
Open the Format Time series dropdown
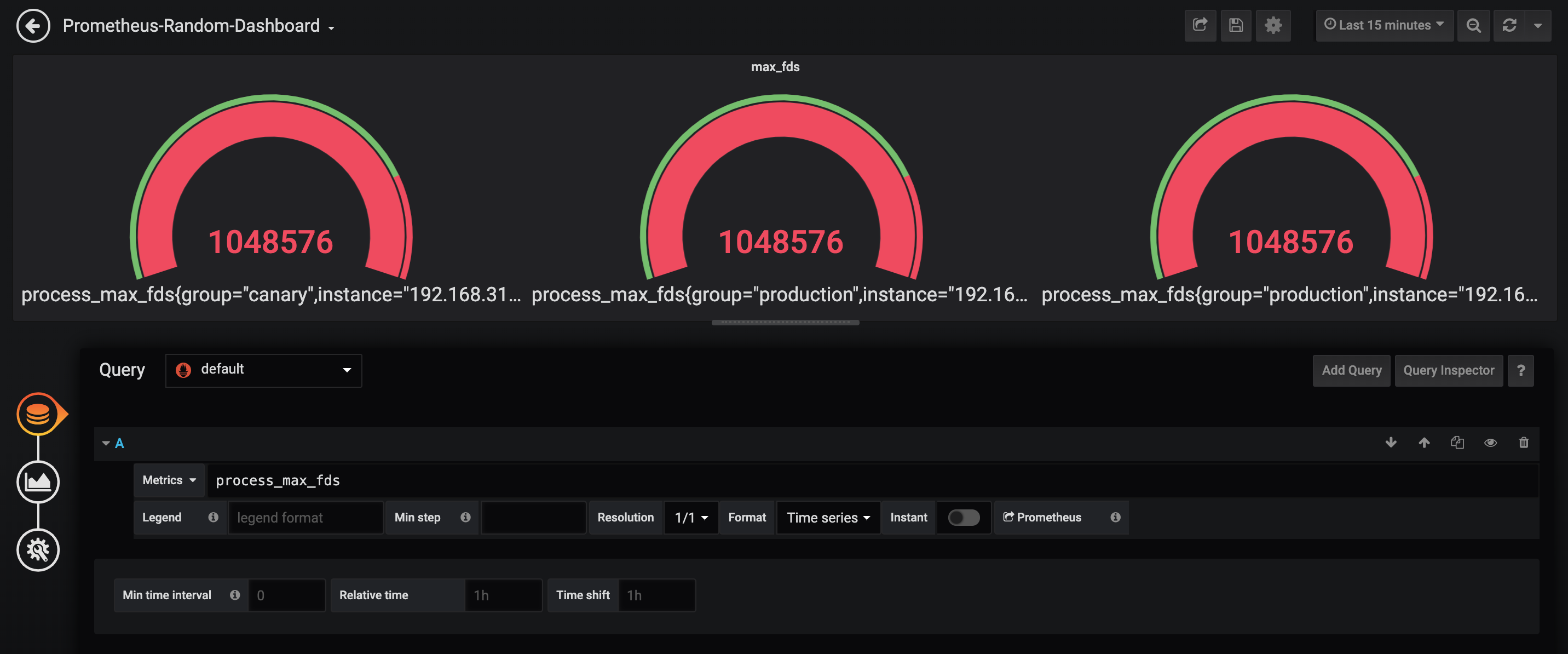828,518
